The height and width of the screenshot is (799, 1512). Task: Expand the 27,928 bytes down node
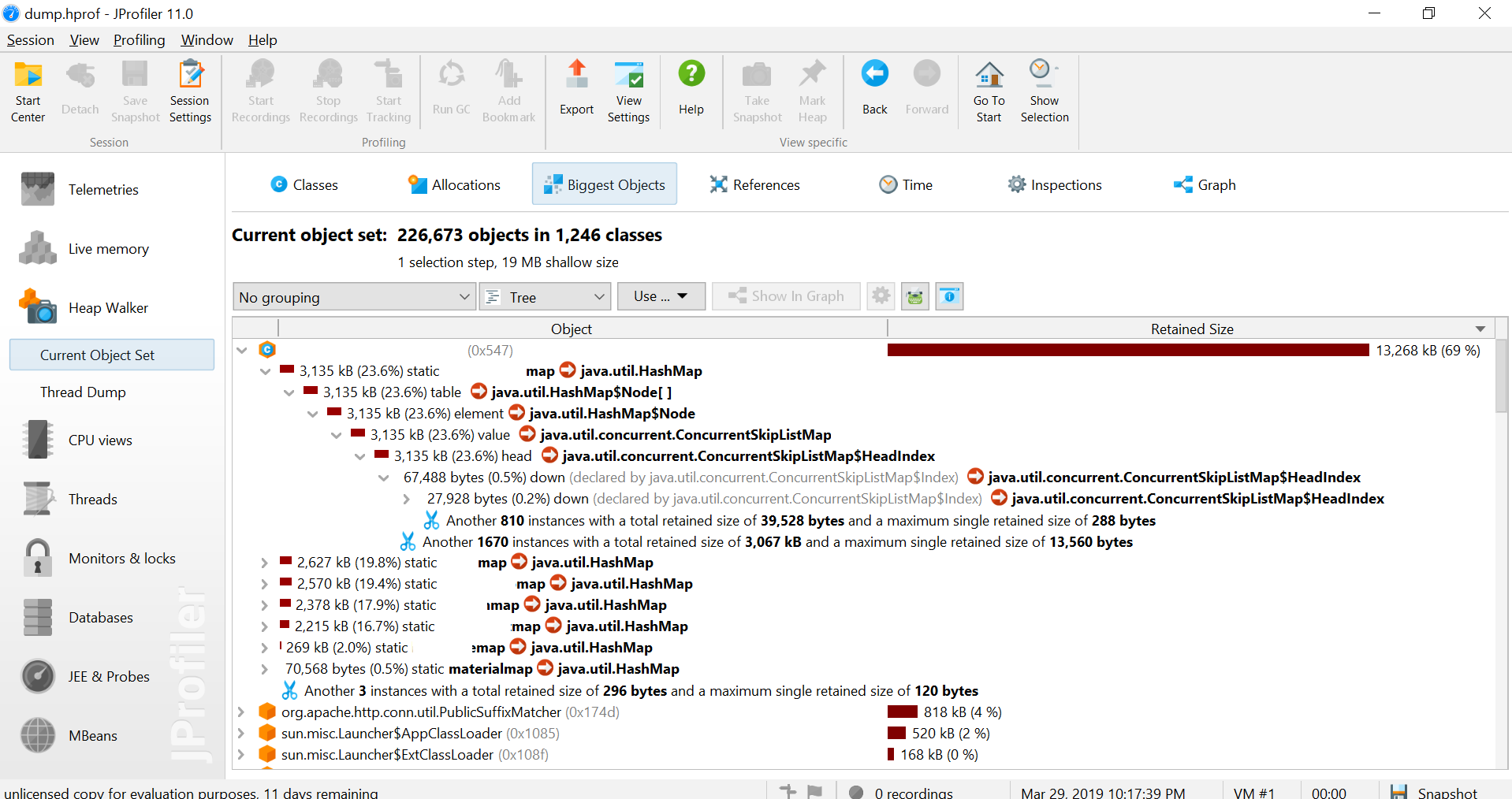point(407,499)
